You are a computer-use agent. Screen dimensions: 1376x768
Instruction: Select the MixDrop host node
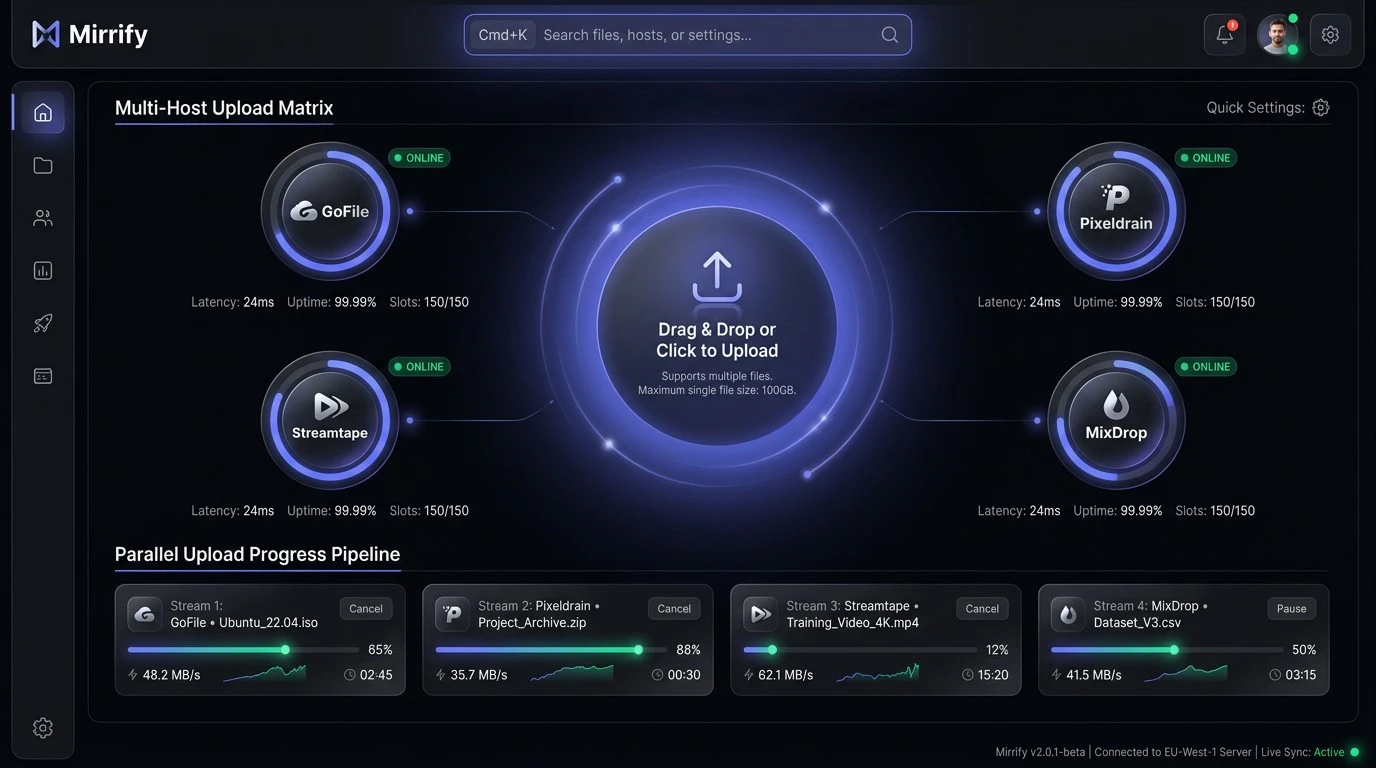1116,420
